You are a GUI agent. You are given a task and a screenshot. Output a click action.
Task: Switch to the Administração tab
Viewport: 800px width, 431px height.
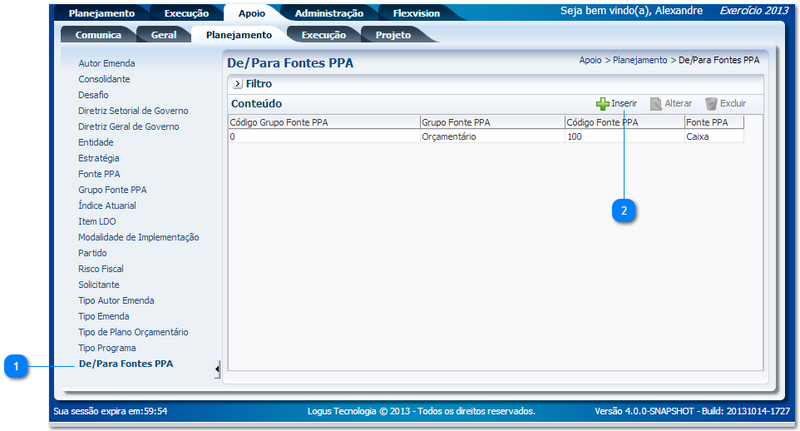coord(328,14)
